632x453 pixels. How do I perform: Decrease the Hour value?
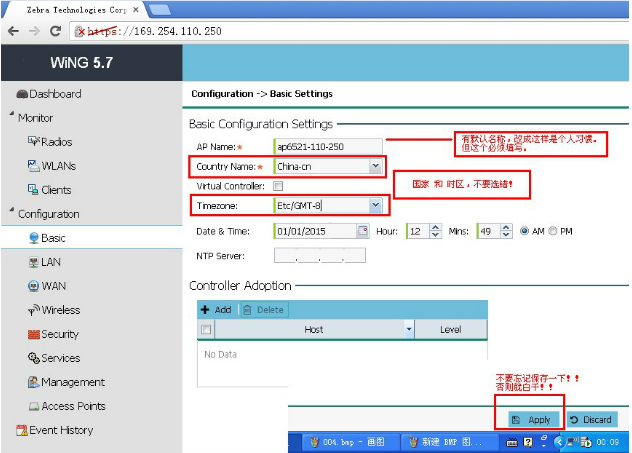coord(435,235)
